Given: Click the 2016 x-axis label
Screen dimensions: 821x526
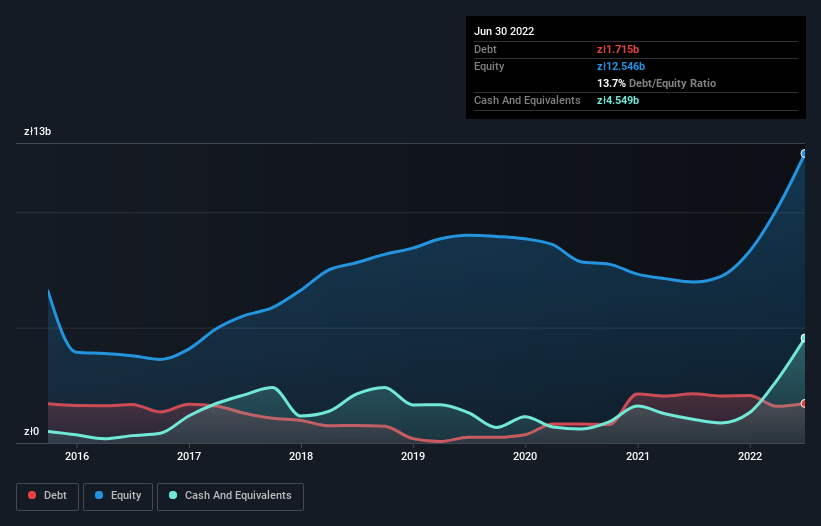Looking at the screenshot, I should point(77,456).
